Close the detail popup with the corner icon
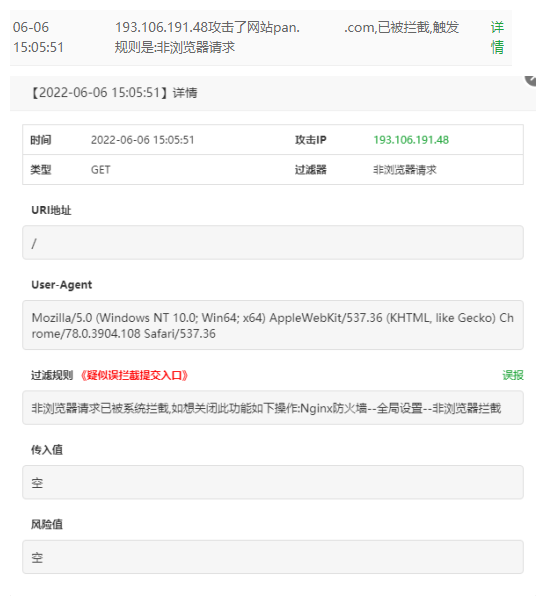This screenshot has height=606, width=546. coord(530,80)
